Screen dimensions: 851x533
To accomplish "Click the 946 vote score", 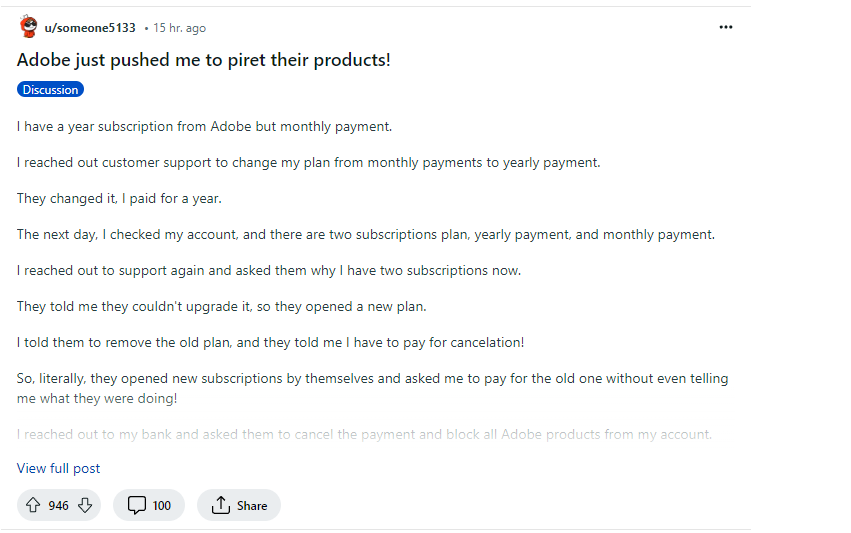I will pos(58,506).
